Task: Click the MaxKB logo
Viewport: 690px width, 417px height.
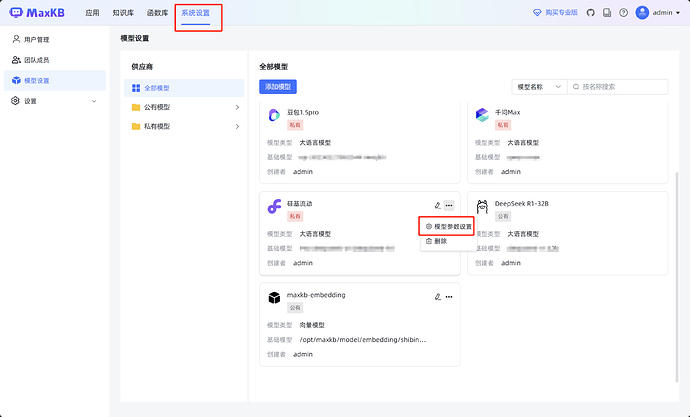Action: [x=37, y=13]
